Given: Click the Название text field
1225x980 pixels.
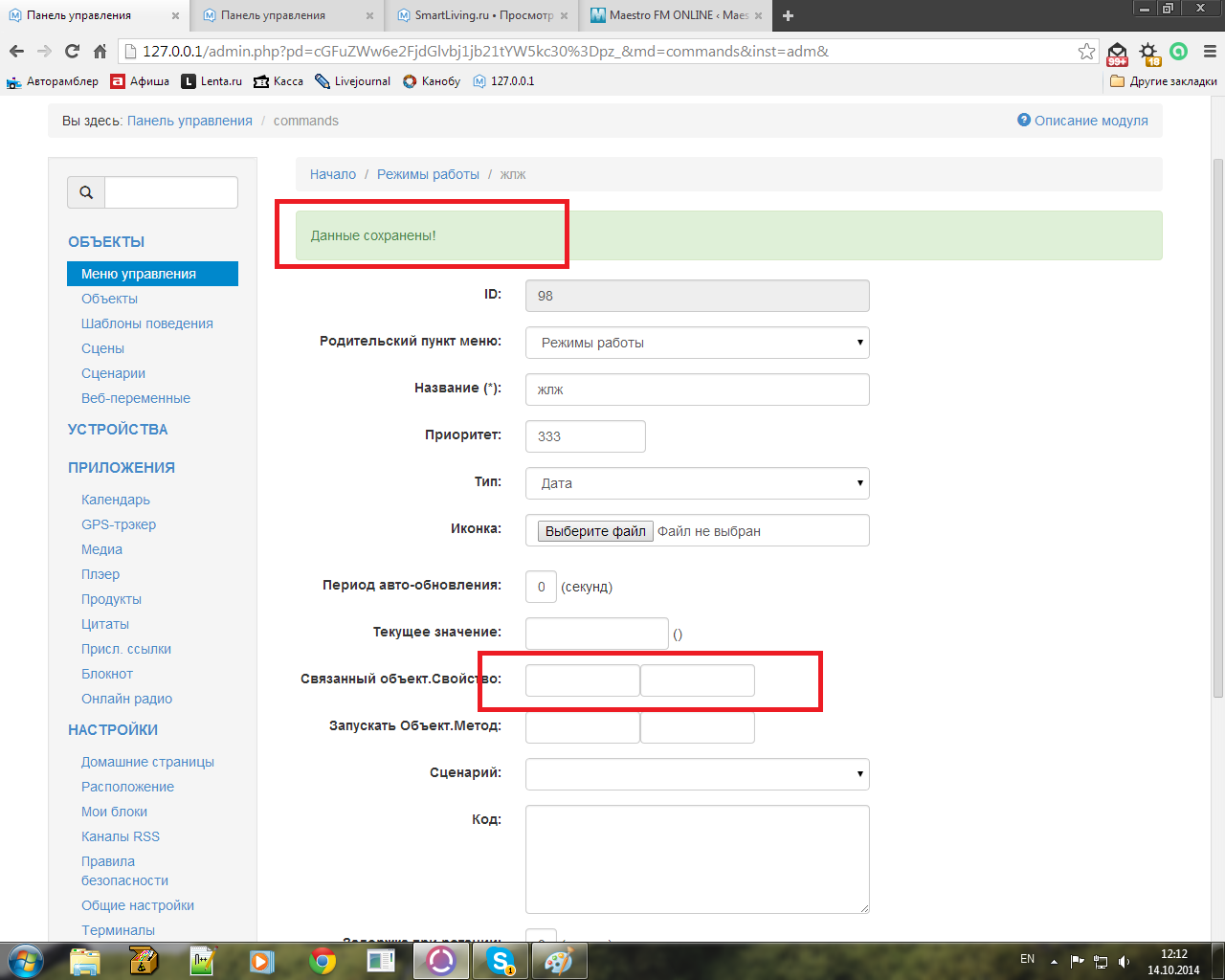Looking at the screenshot, I should tap(698, 390).
